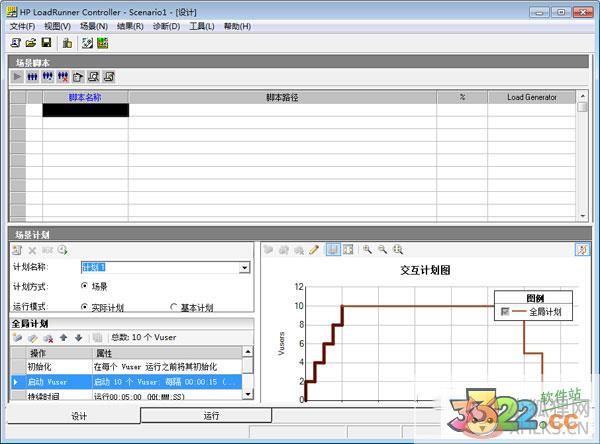Expand the 计划名称 dropdown arrow
The width and height of the screenshot is (600, 444).
tap(244, 268)
